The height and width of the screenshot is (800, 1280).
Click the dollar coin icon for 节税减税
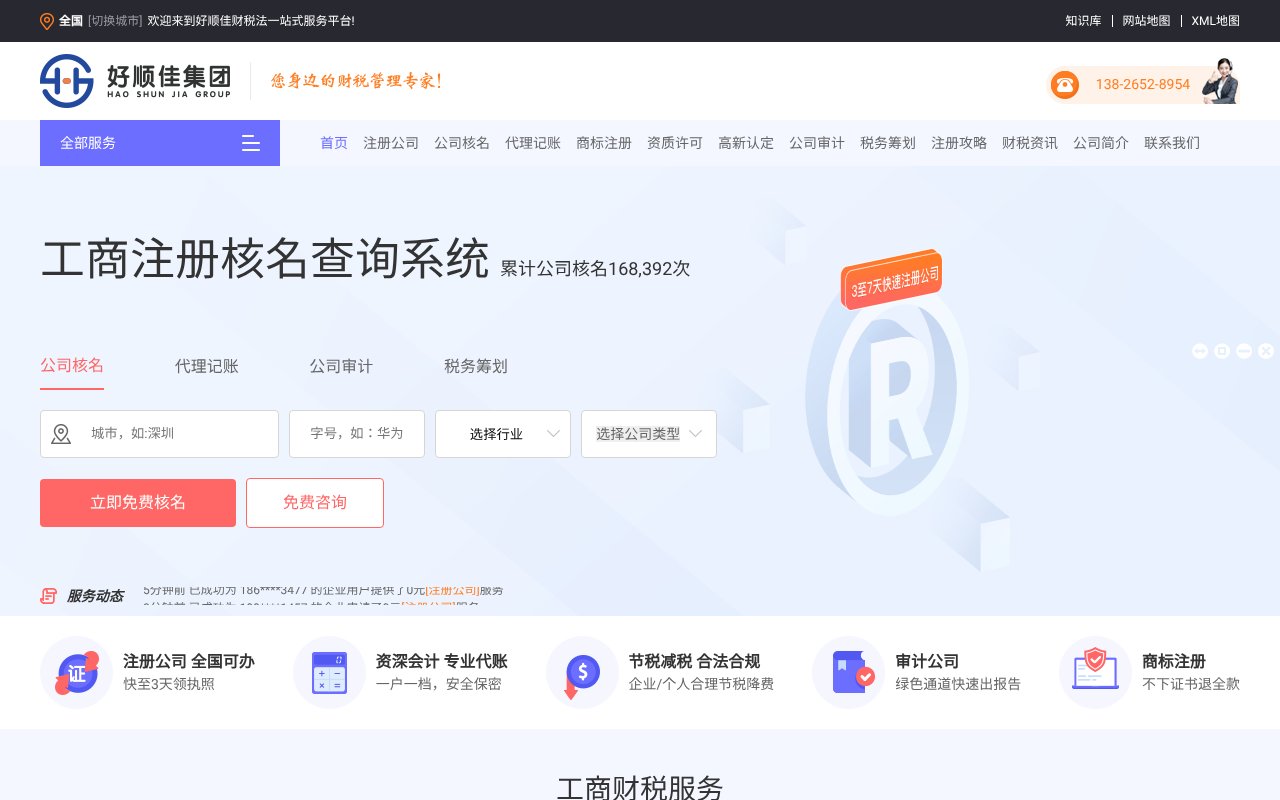click(582, 672)
